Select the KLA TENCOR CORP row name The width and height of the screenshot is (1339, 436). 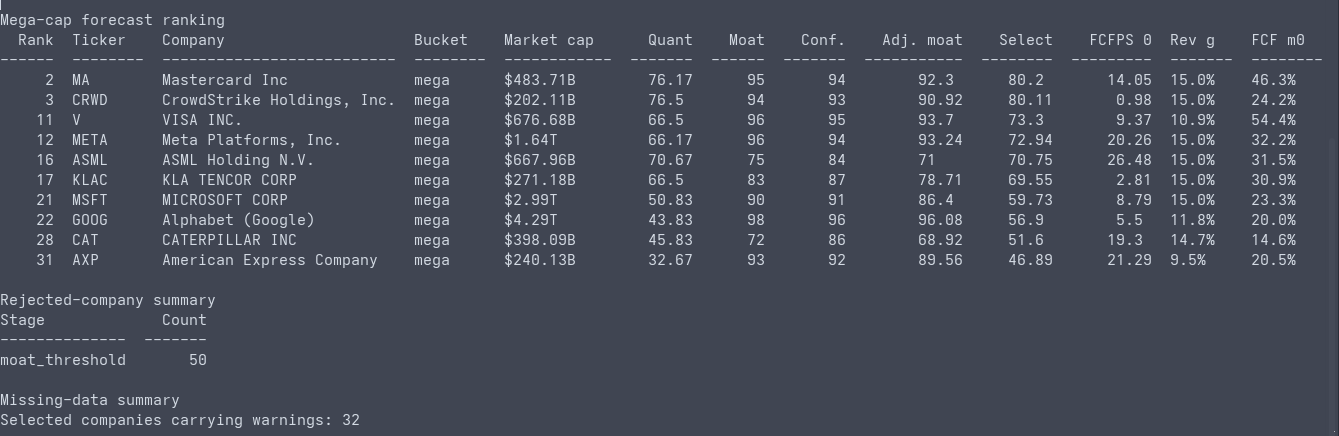(x=229, y=180)
